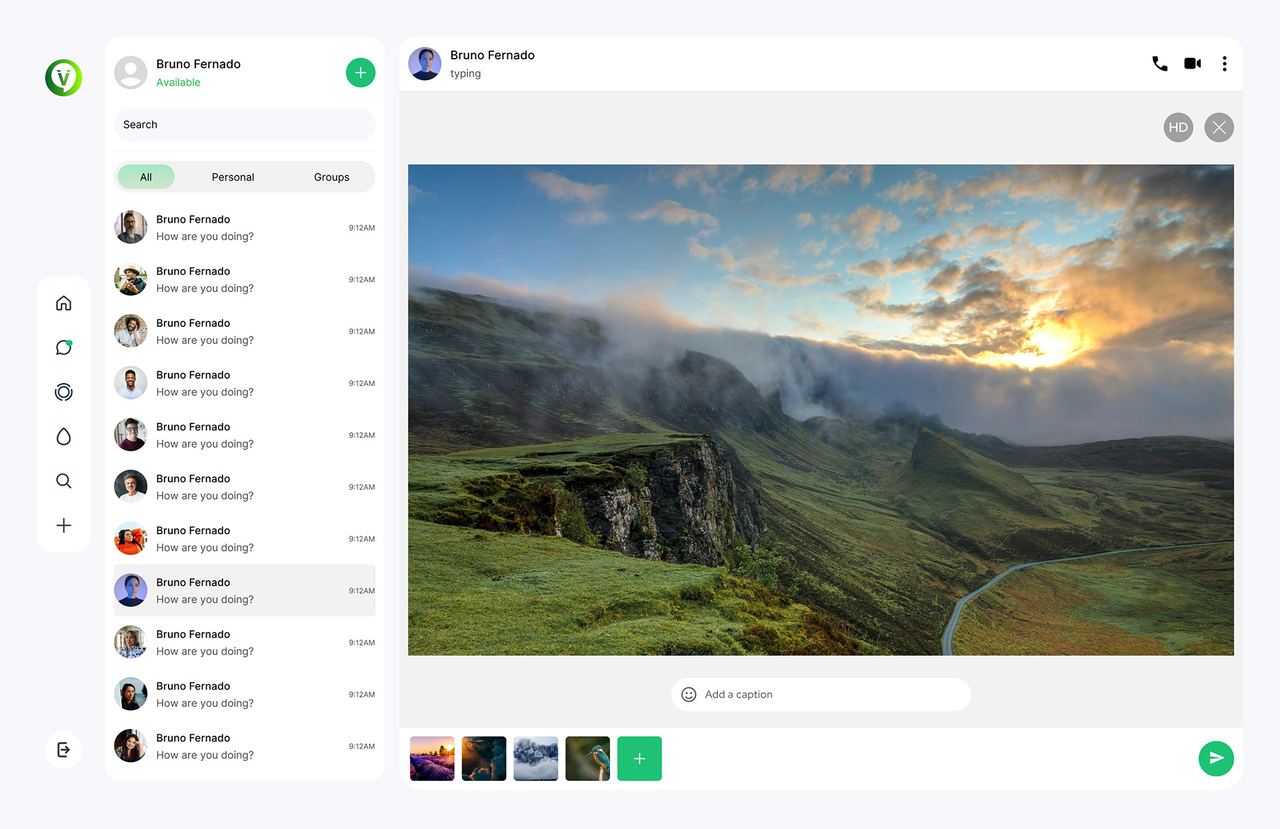Switch to the Personal tab
The image size is (1280, 829).
(x=233, y=177)
